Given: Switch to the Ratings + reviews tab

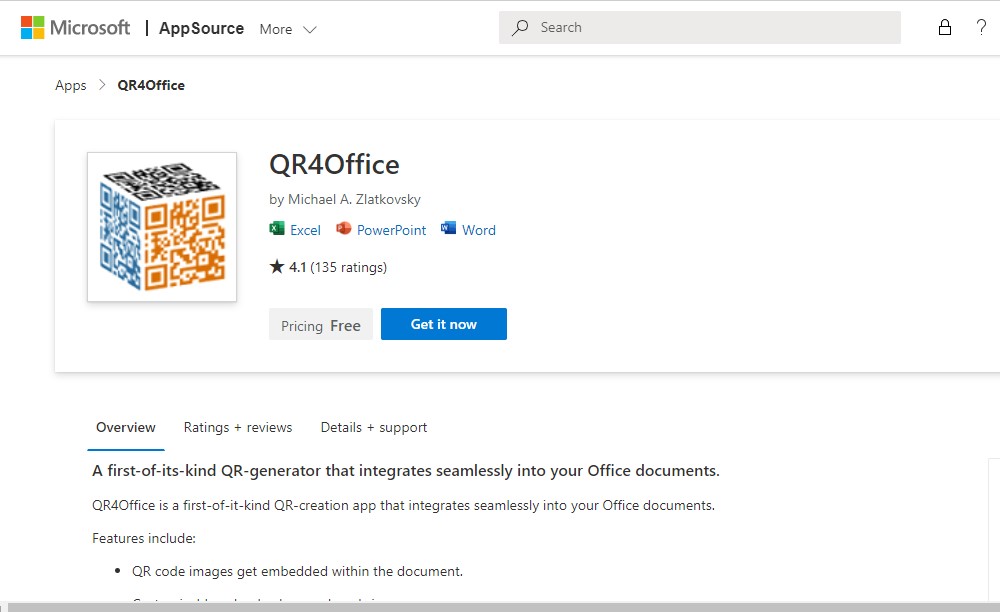Looking at the screenshot, I should tap(237, 427).
